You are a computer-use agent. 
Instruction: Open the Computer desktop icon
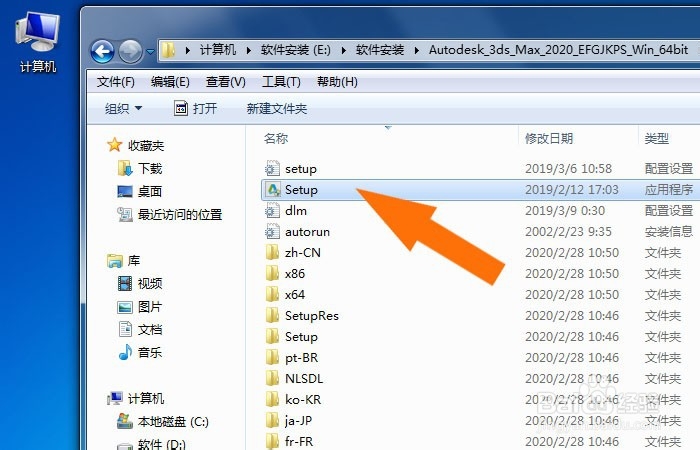pyautogui.click(x=38, y=42)
